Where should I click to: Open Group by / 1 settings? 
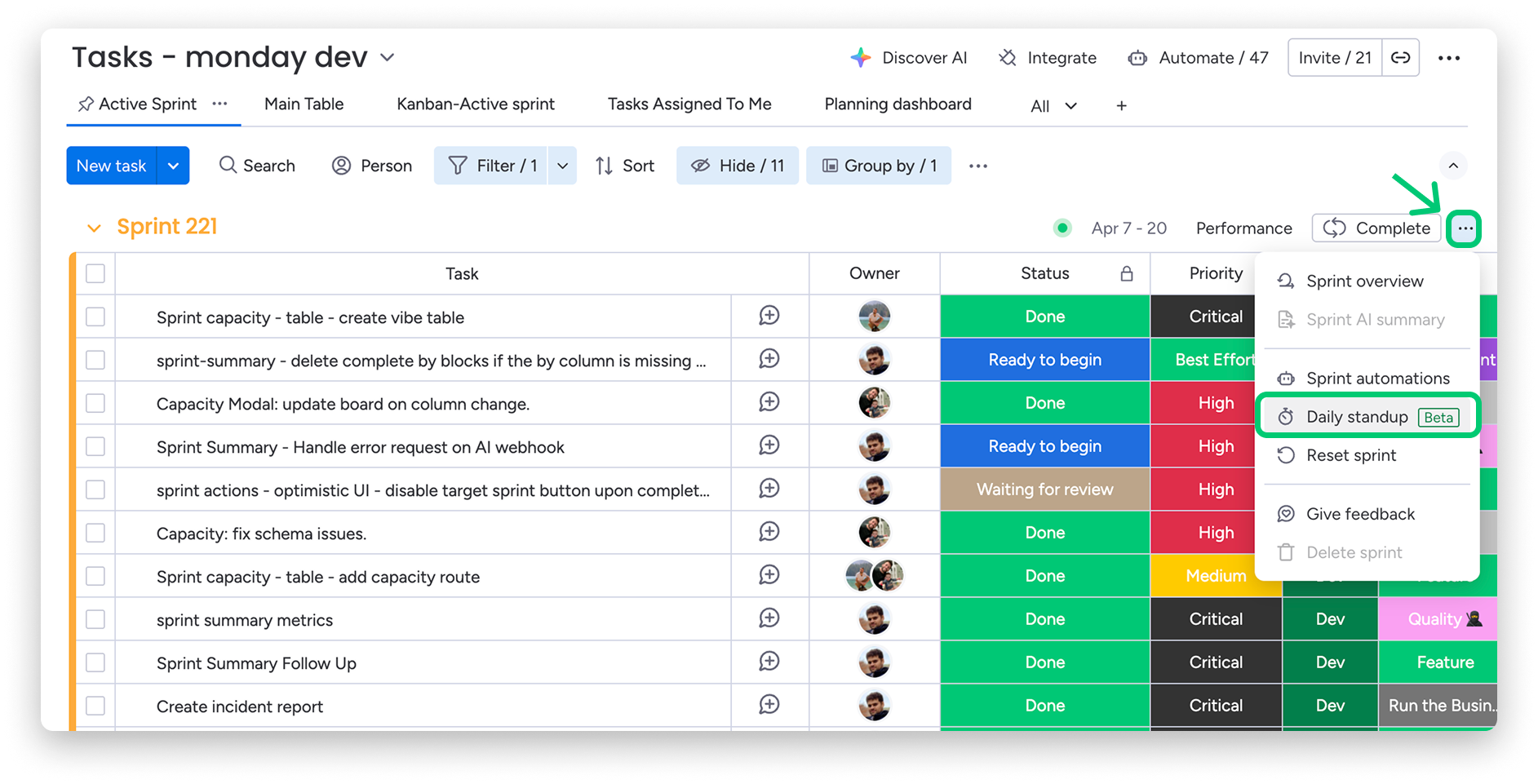[x=879, y=166]
